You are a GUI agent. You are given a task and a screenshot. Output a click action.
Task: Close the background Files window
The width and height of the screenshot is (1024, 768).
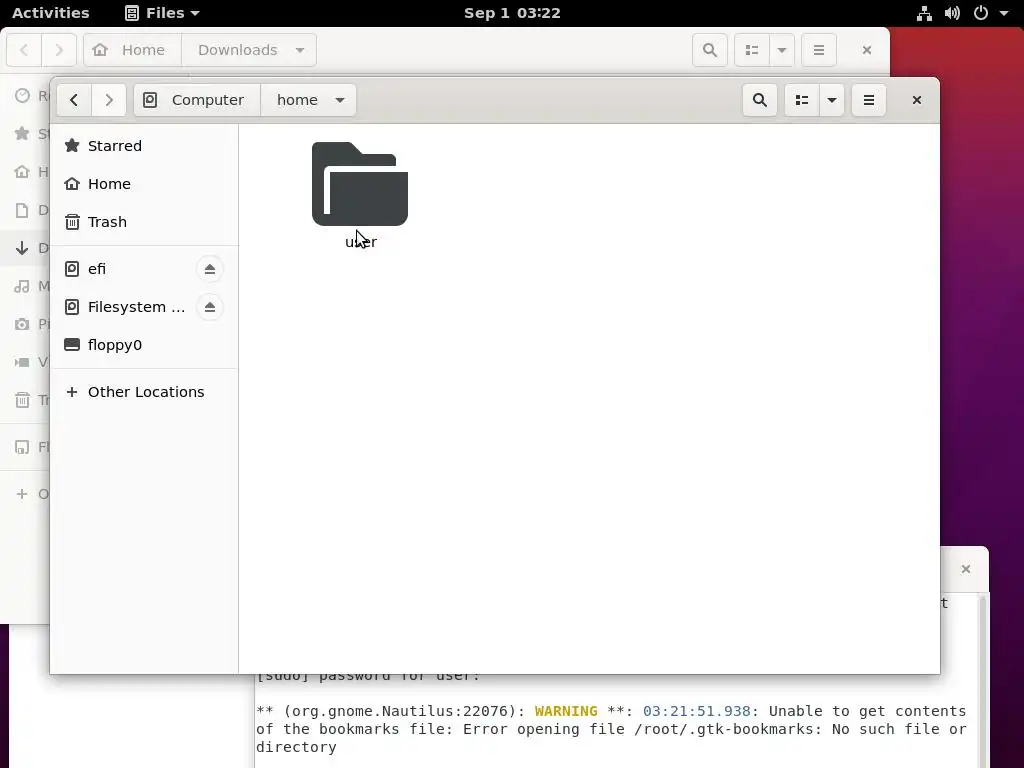pyautogui.click(x=867, y=50)
